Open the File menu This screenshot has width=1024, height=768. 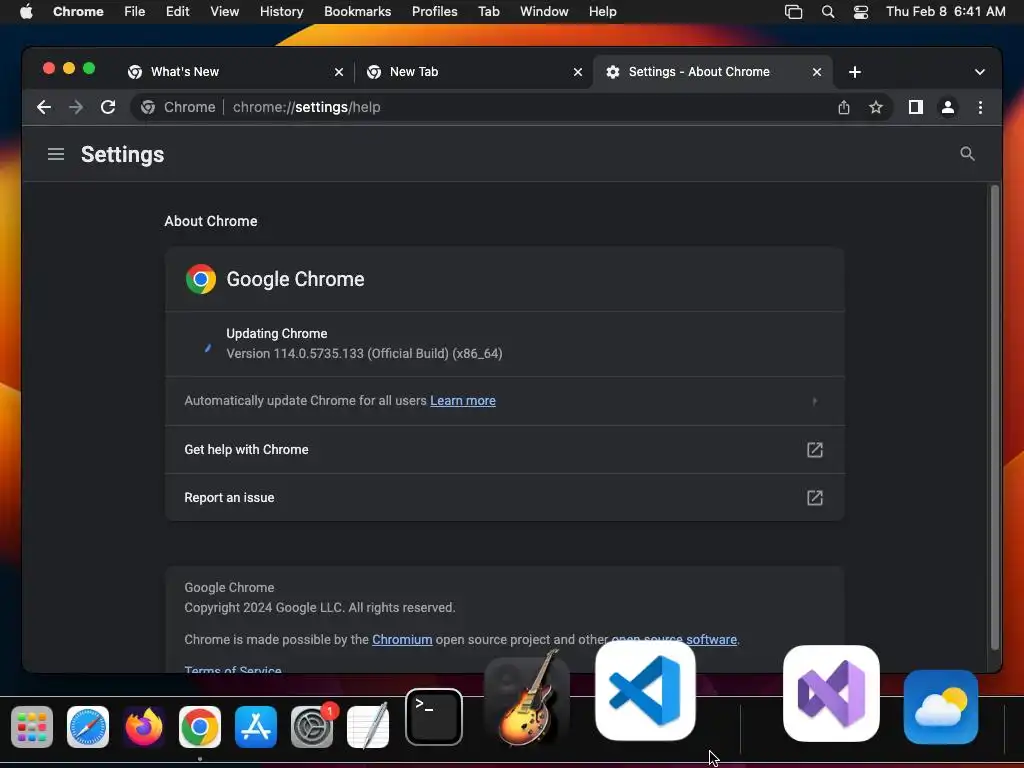pos(135,12)
